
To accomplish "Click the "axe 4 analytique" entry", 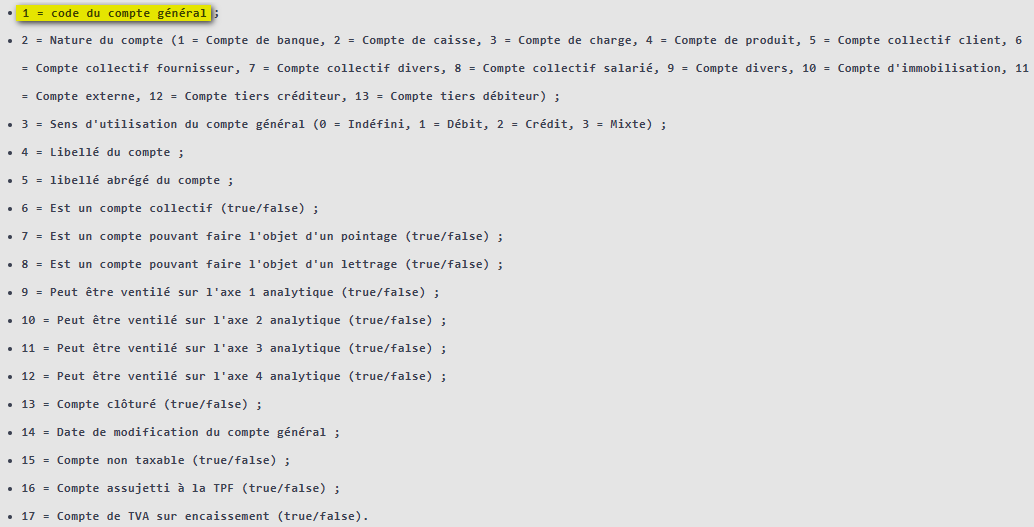I will 233,377.
